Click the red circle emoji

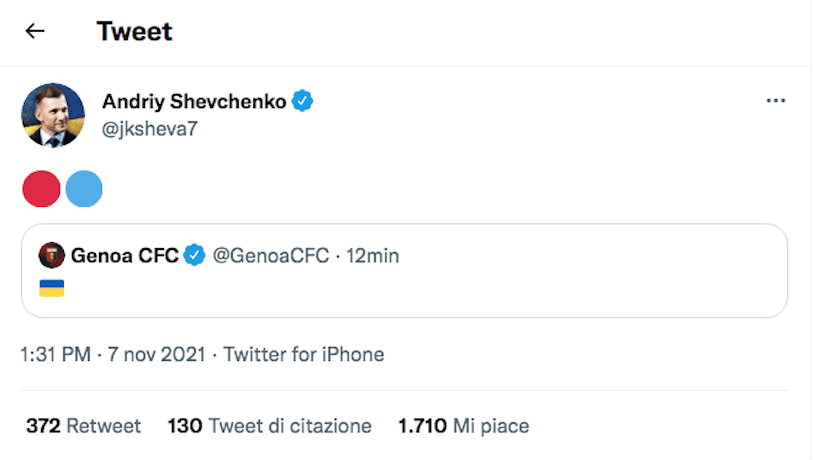41,188
